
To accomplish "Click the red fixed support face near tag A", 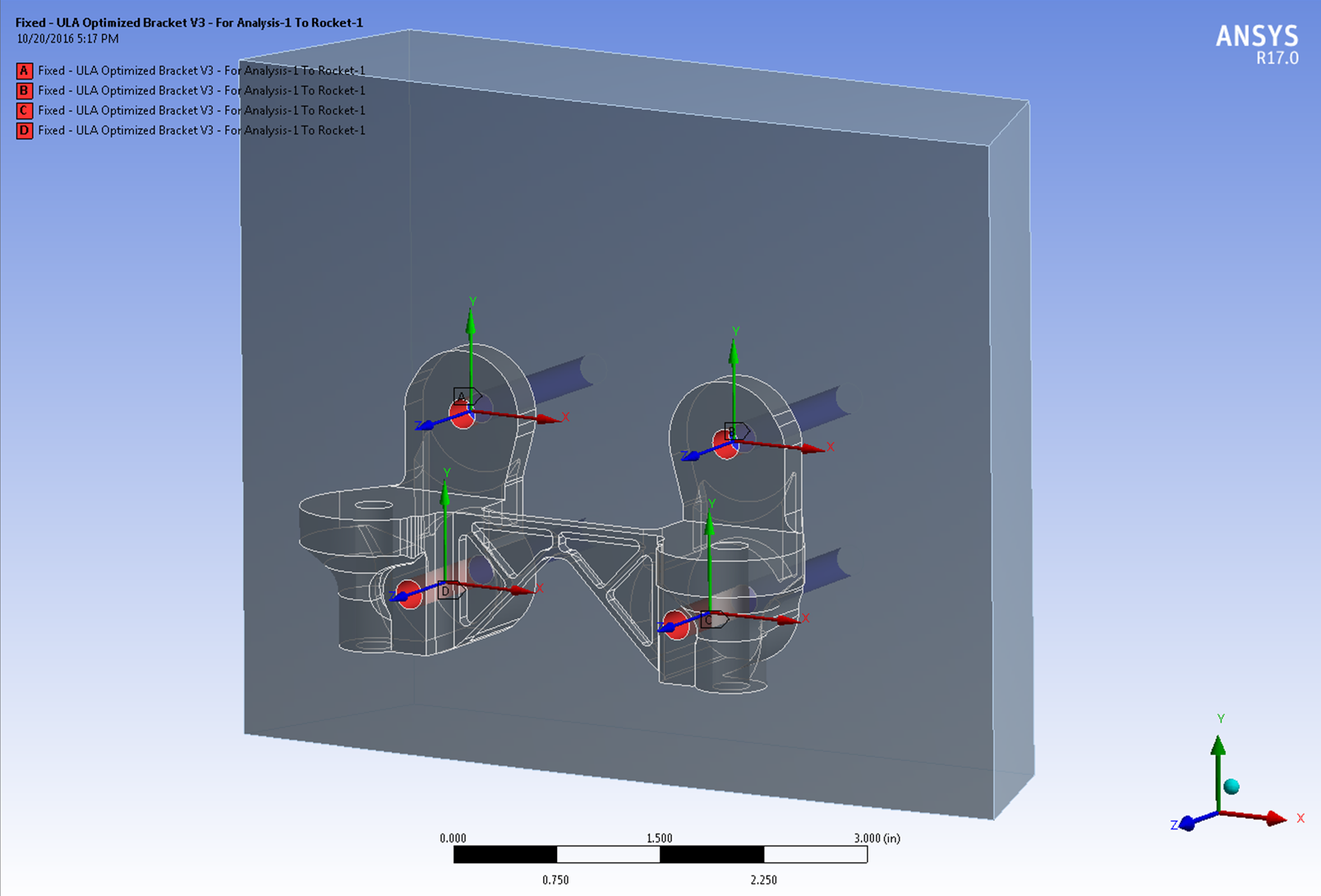I will [462, 415].
